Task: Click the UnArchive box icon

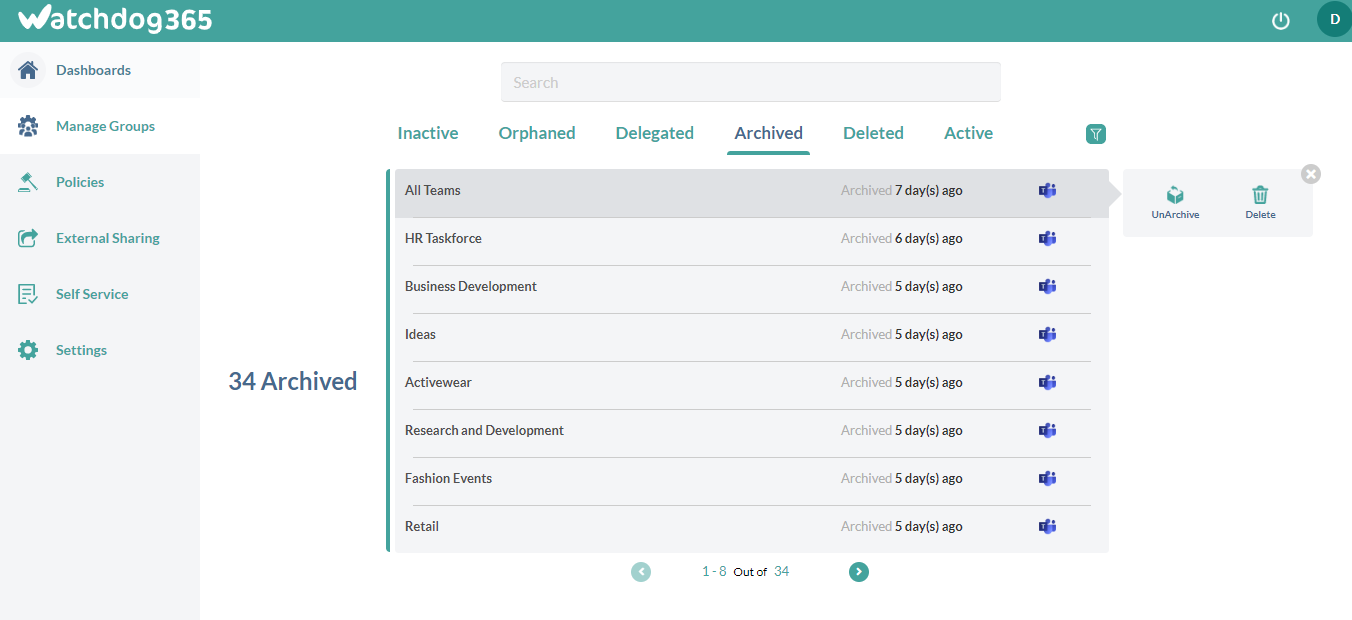Action: click(x=1175, y=196)
